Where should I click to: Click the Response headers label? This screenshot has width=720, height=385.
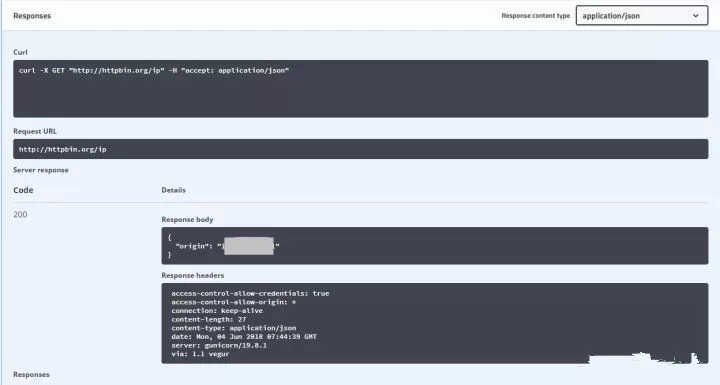pos(193,276)
